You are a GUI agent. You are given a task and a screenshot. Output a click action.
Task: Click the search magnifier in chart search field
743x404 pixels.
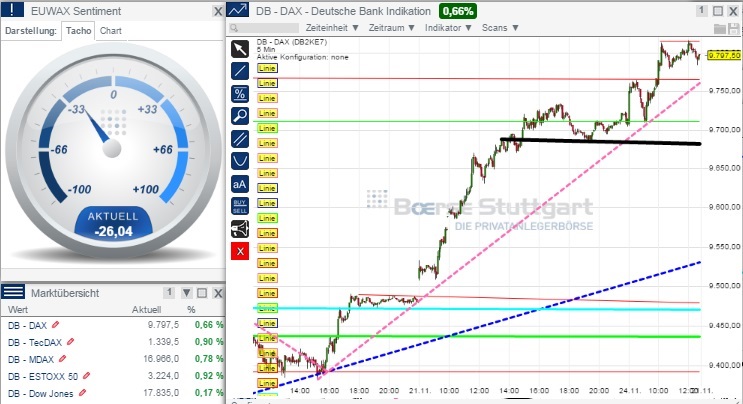234,28
